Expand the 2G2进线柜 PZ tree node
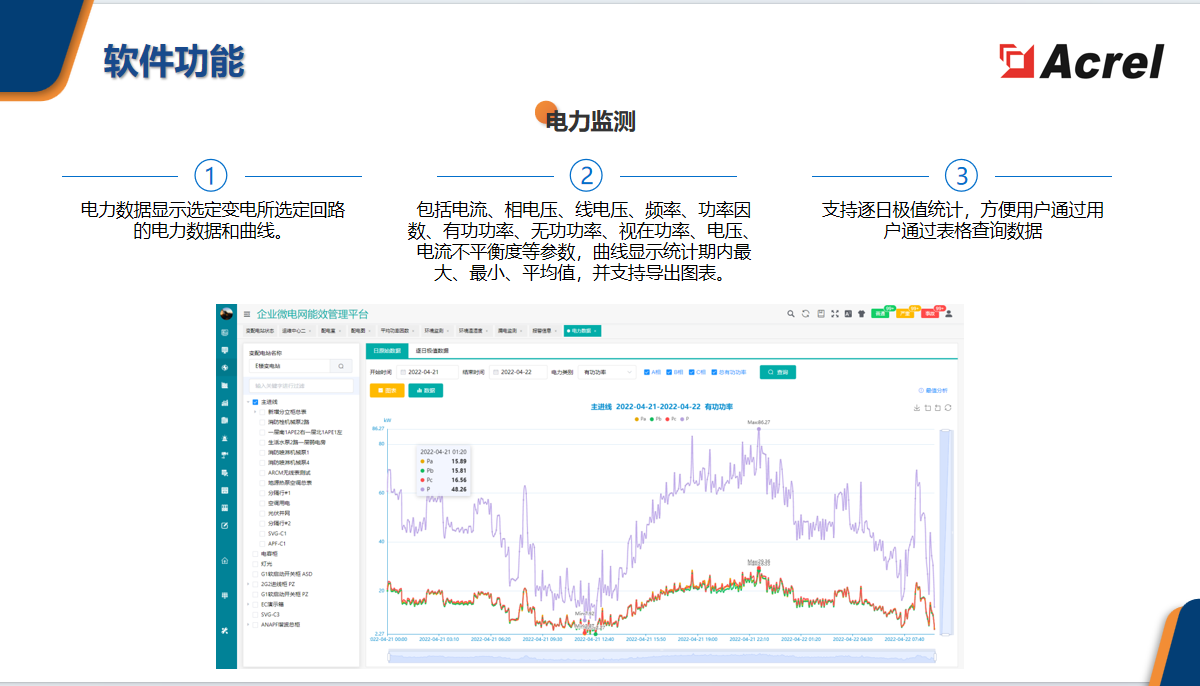Viewport: 1200px width, 686px height. coord(248,584)
